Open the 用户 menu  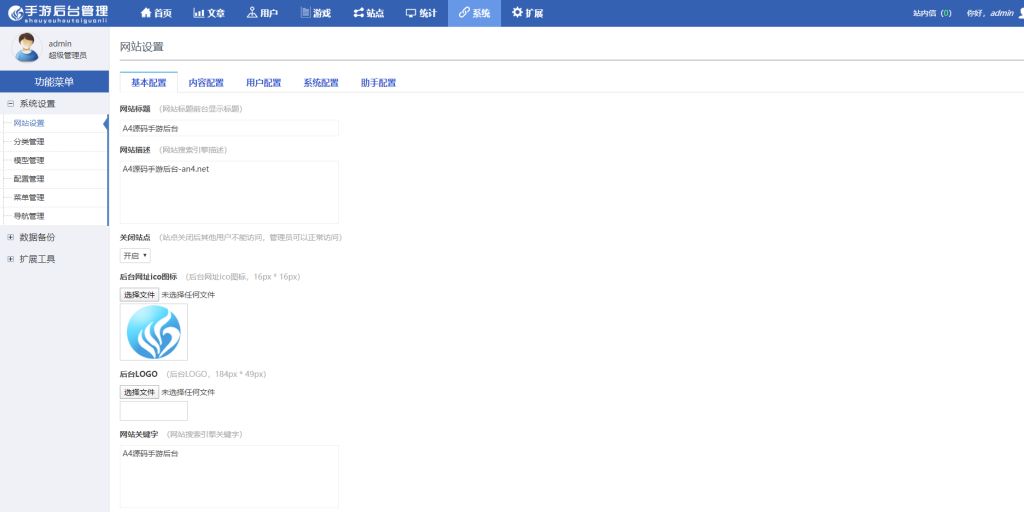click(263, 13)
